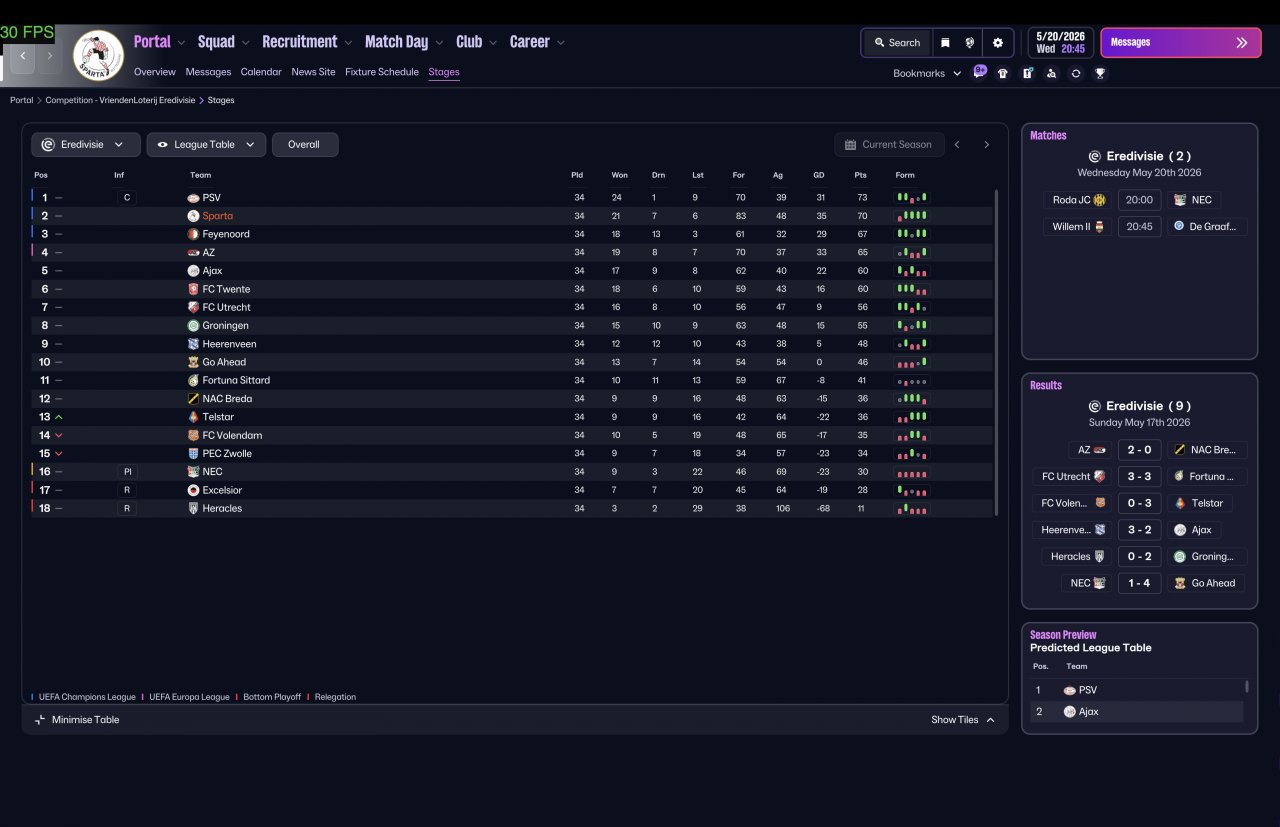
Task: Click the Search button
Action: click(897, 43)
